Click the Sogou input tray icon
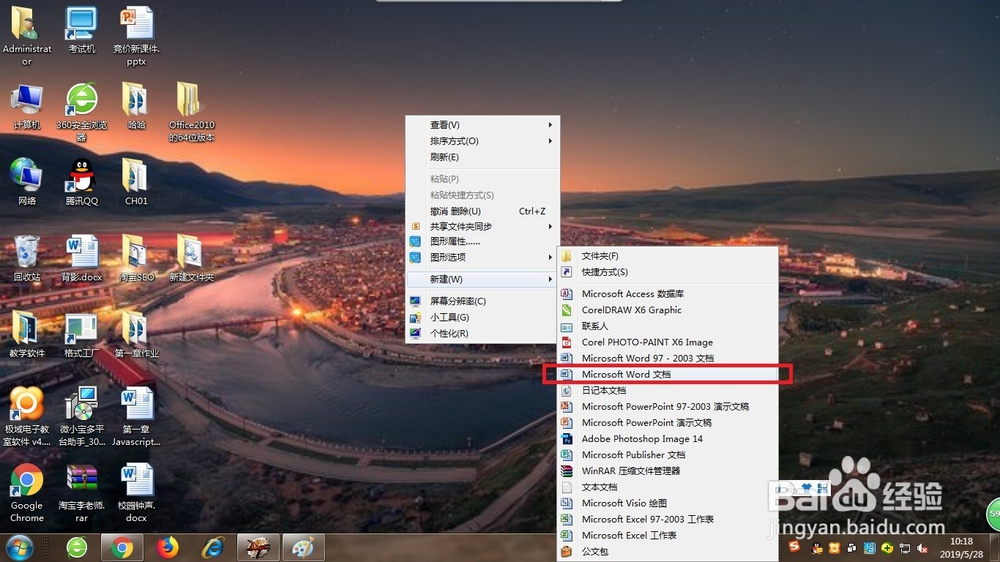This screenshot has height=562, width=1000. pos(794,547)
